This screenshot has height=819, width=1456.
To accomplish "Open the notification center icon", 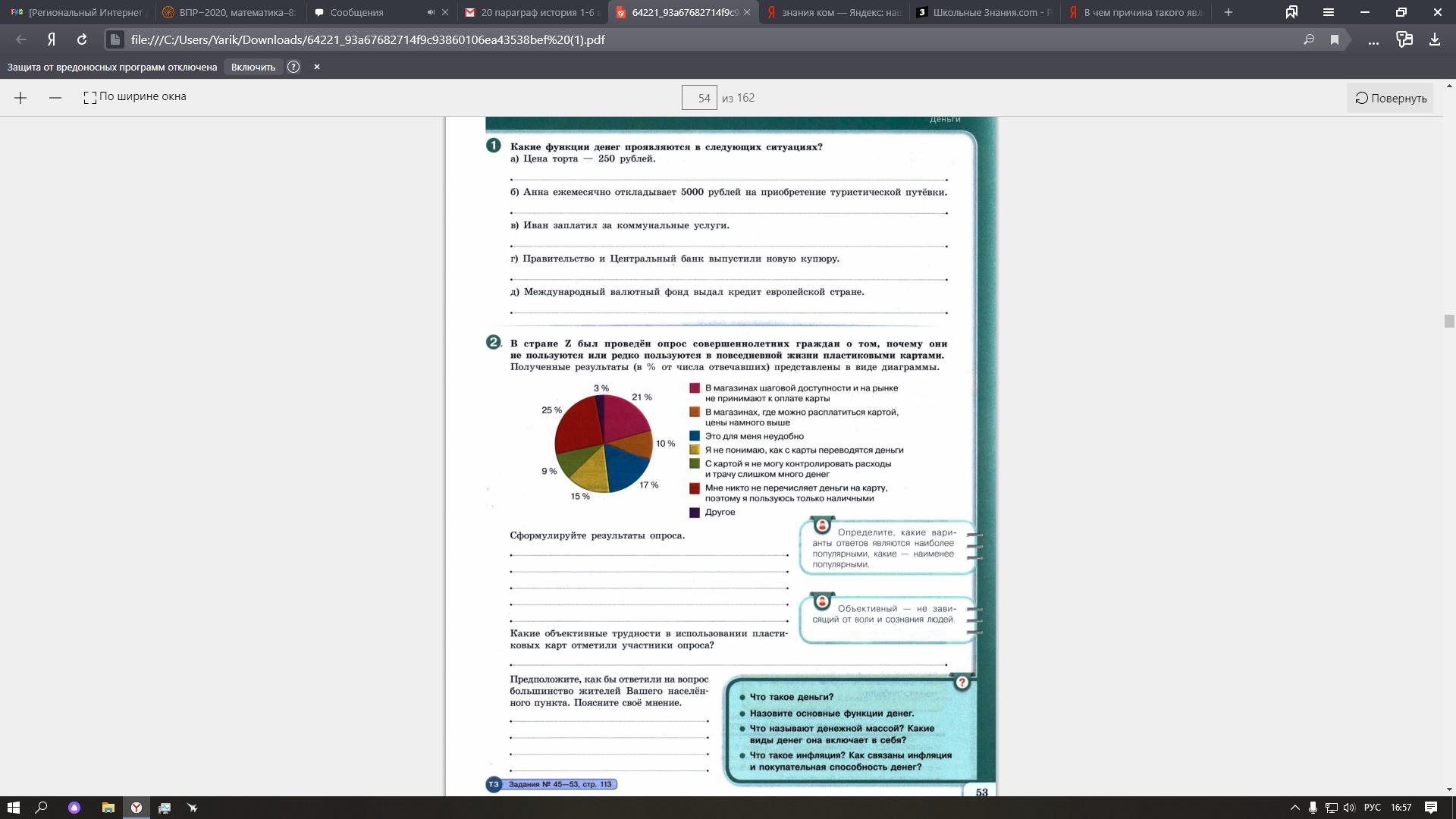I will 1431,808.
